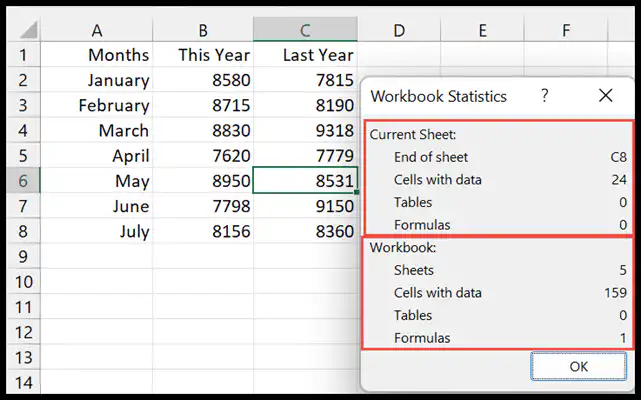Viewport: 641px width, 400px height.
Task: Click cell with value 8360
Action: (x=305, y=231)
